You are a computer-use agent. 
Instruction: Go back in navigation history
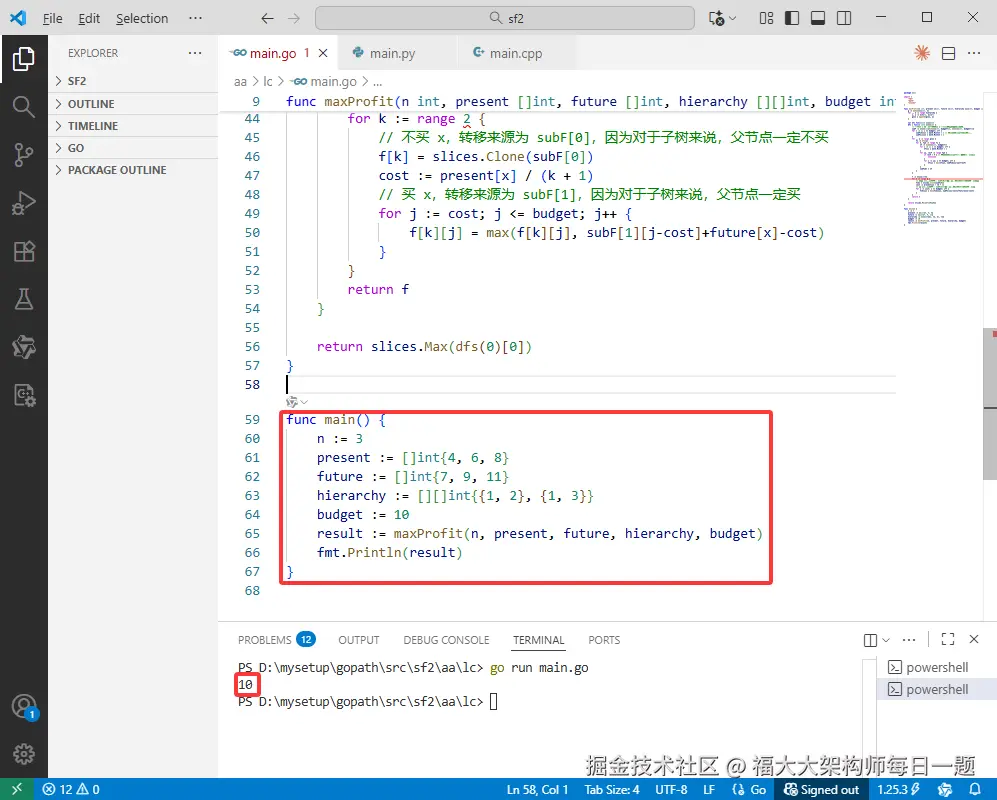pos(267,18)
